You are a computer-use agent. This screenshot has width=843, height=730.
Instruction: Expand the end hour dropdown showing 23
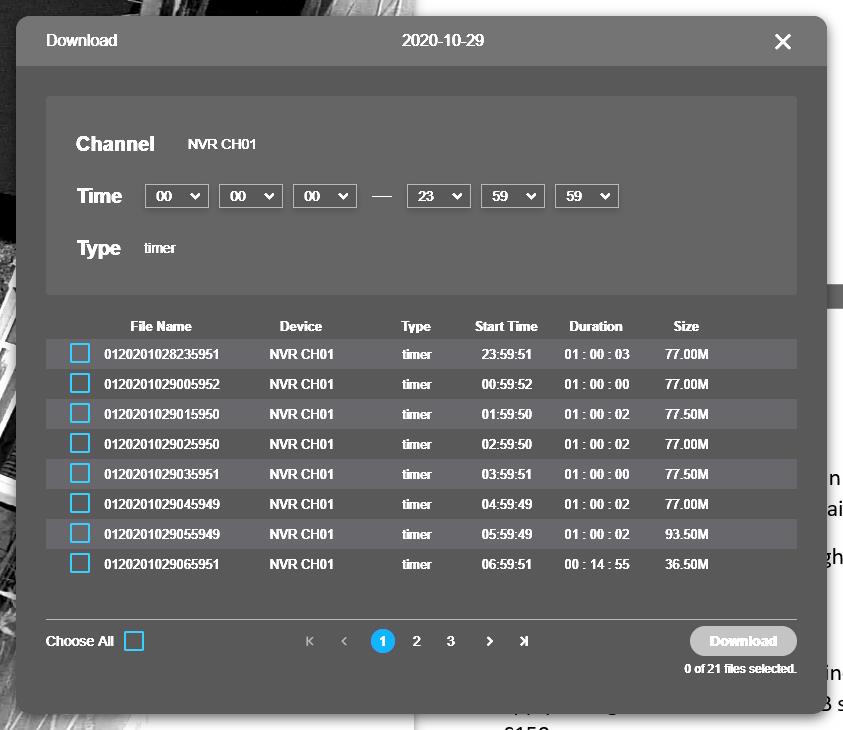[x=438, y=196]
